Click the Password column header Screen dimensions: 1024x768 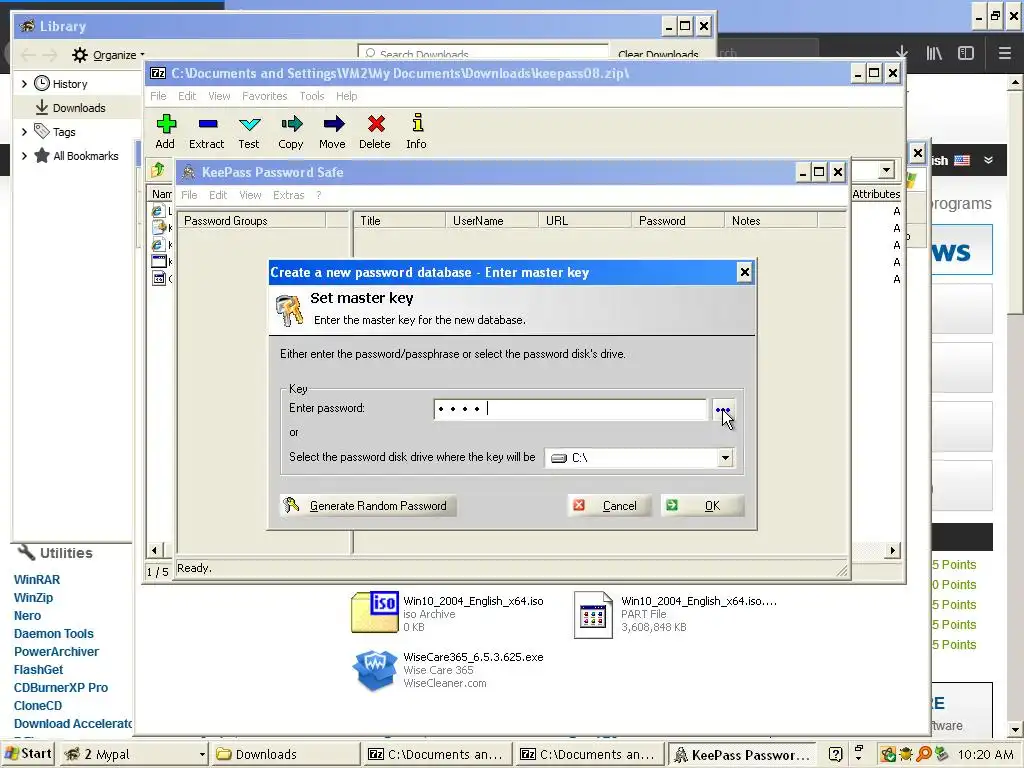click(x=677, y=221)
